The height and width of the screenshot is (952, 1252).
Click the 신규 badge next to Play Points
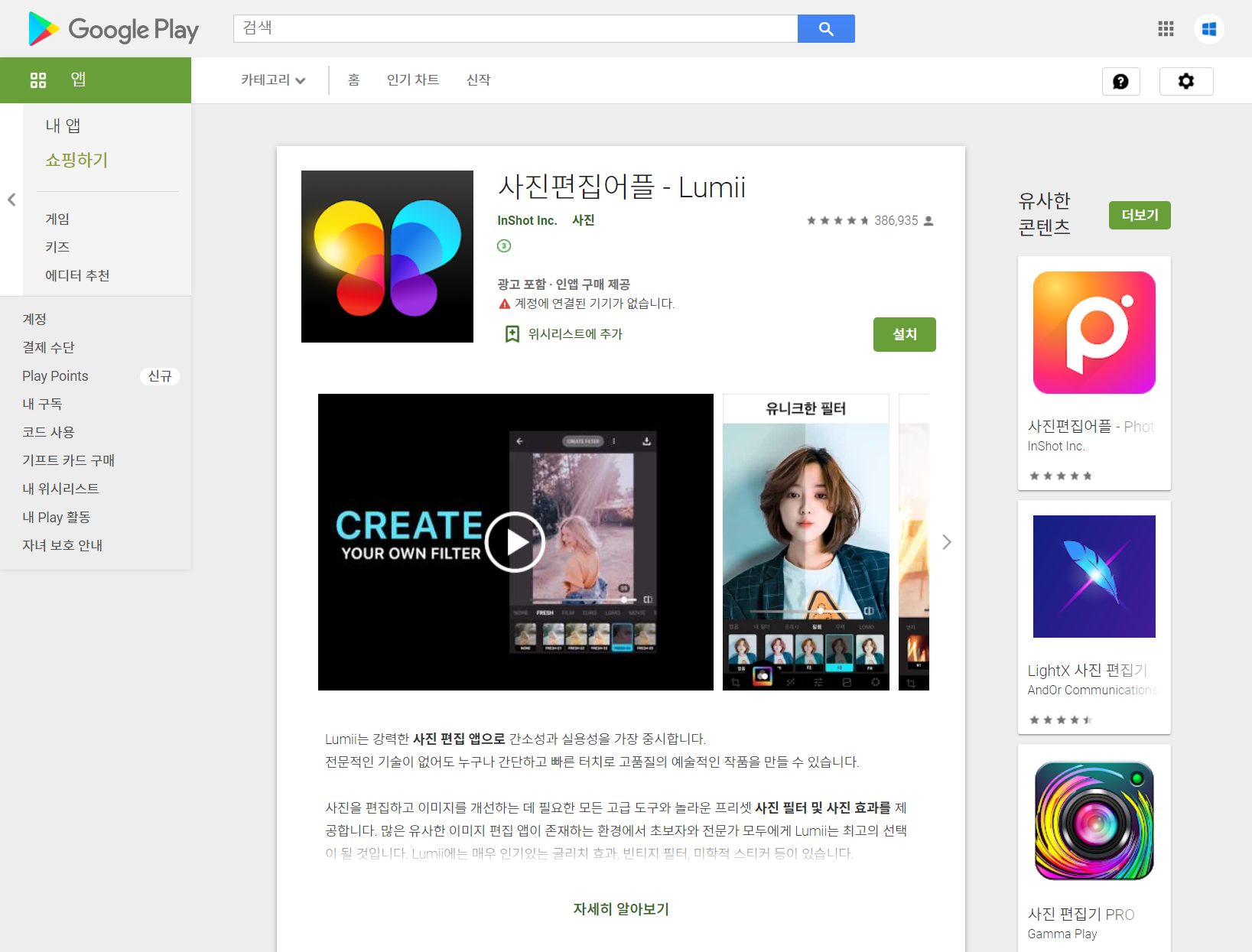point(160,376)
